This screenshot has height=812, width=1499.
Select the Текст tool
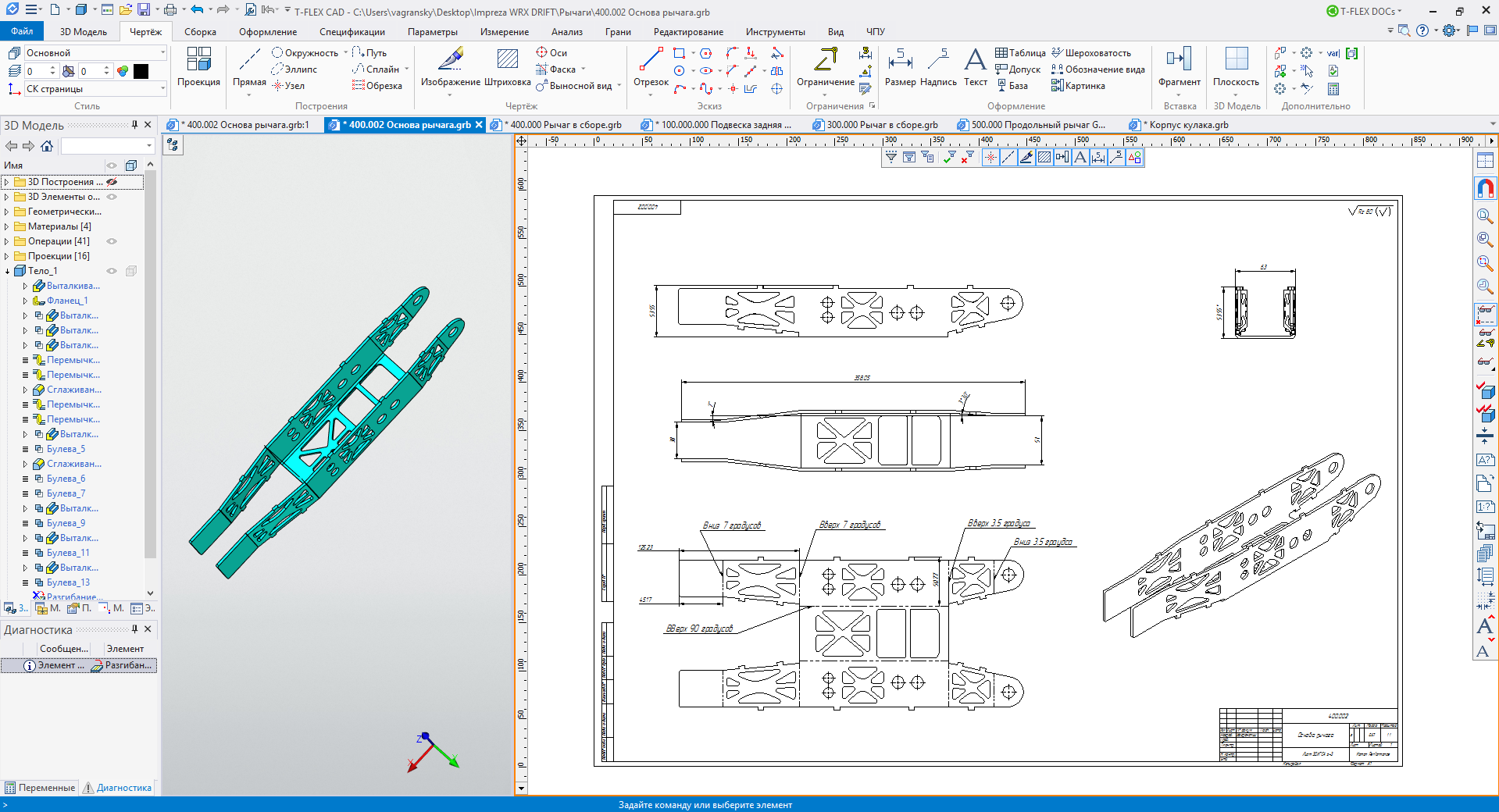point(975,66)
